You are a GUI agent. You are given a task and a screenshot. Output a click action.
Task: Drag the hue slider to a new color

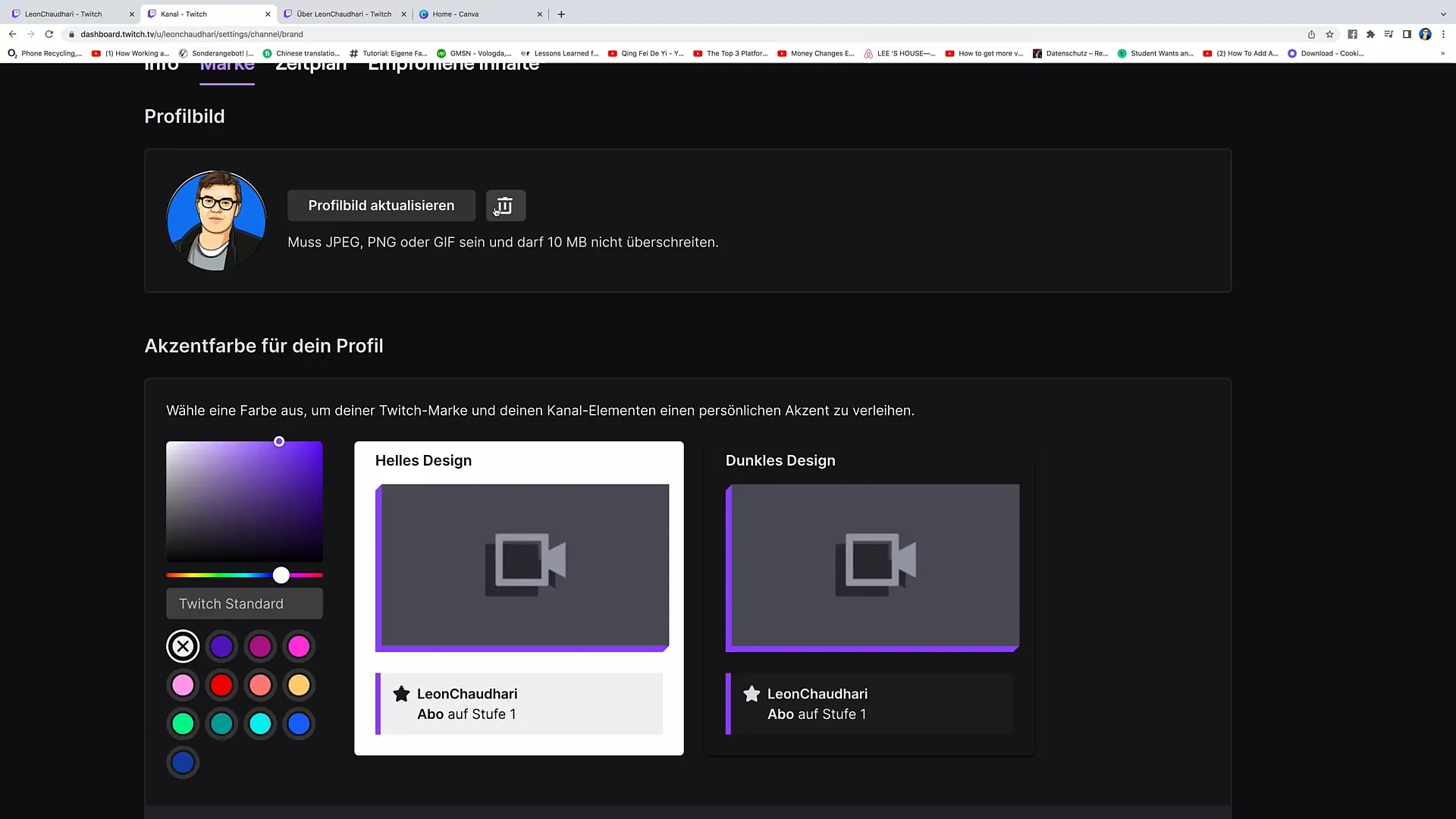click(279, 574)
